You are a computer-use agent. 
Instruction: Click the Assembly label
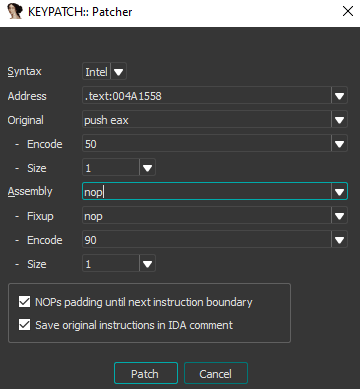point(30,191)
